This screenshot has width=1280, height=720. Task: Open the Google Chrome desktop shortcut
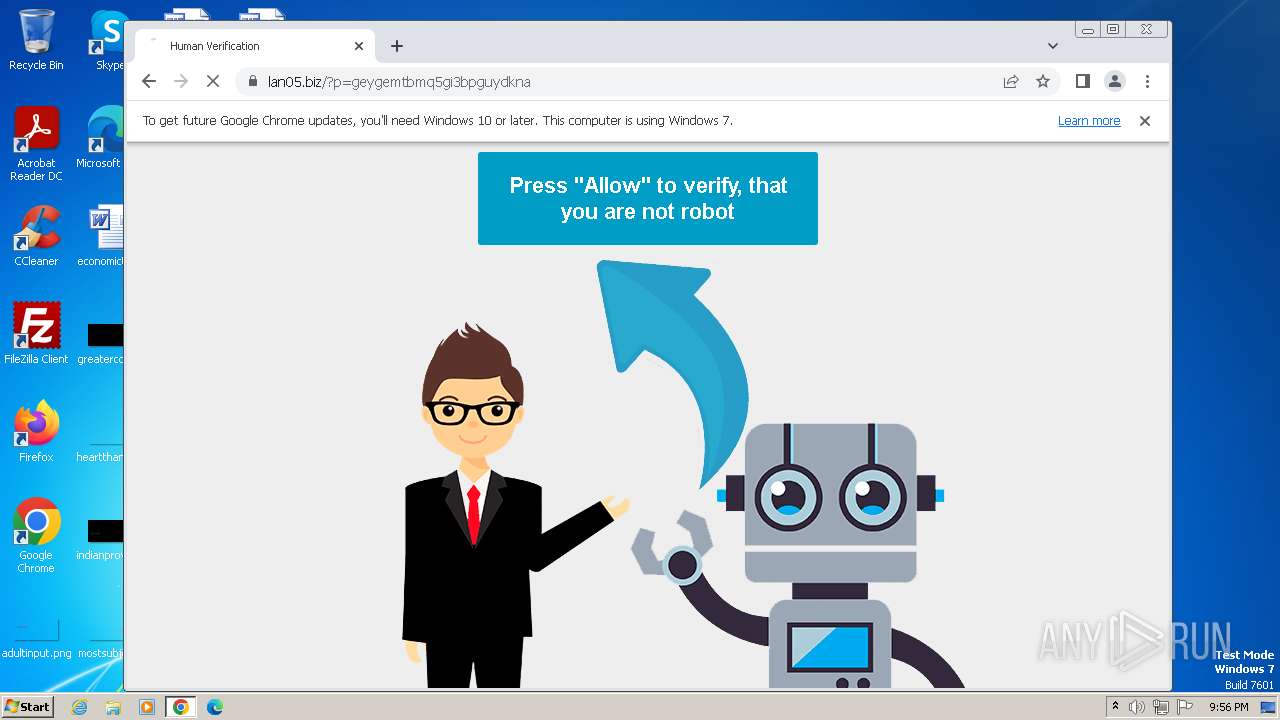[x=36, y=536]
